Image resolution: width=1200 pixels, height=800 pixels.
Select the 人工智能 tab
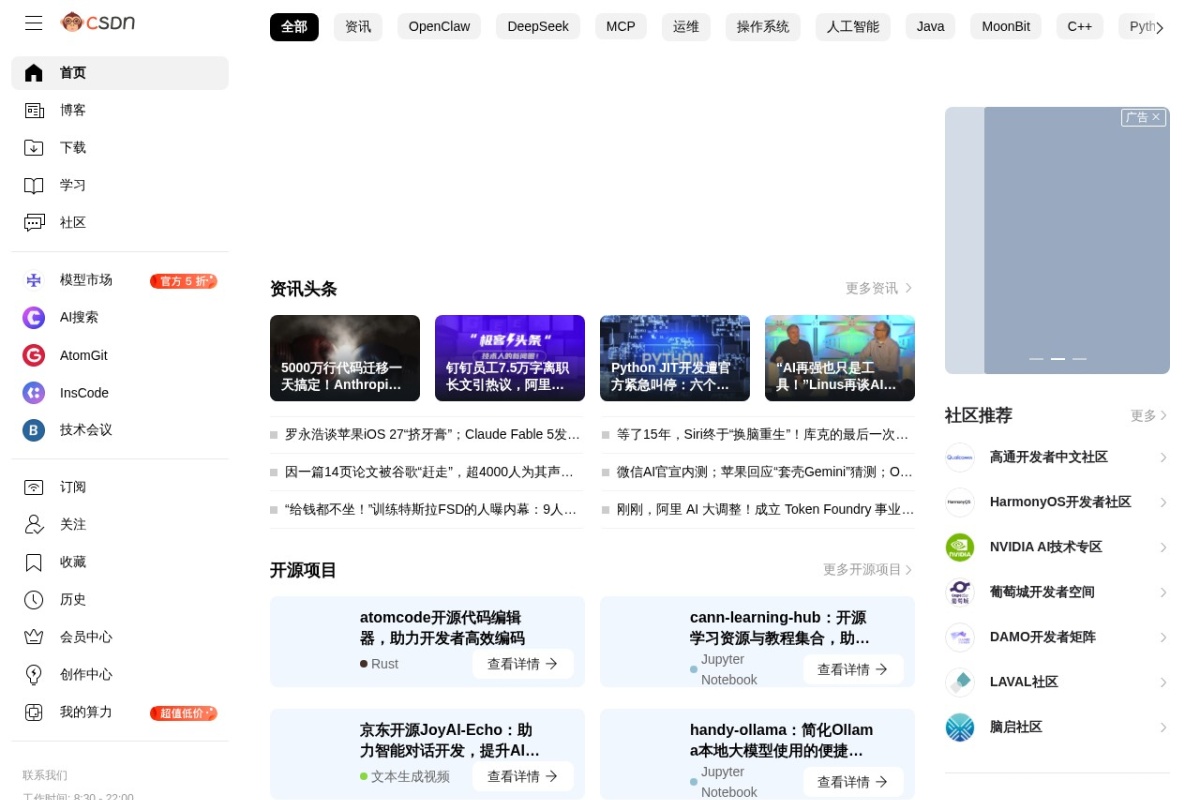(853, 27)
